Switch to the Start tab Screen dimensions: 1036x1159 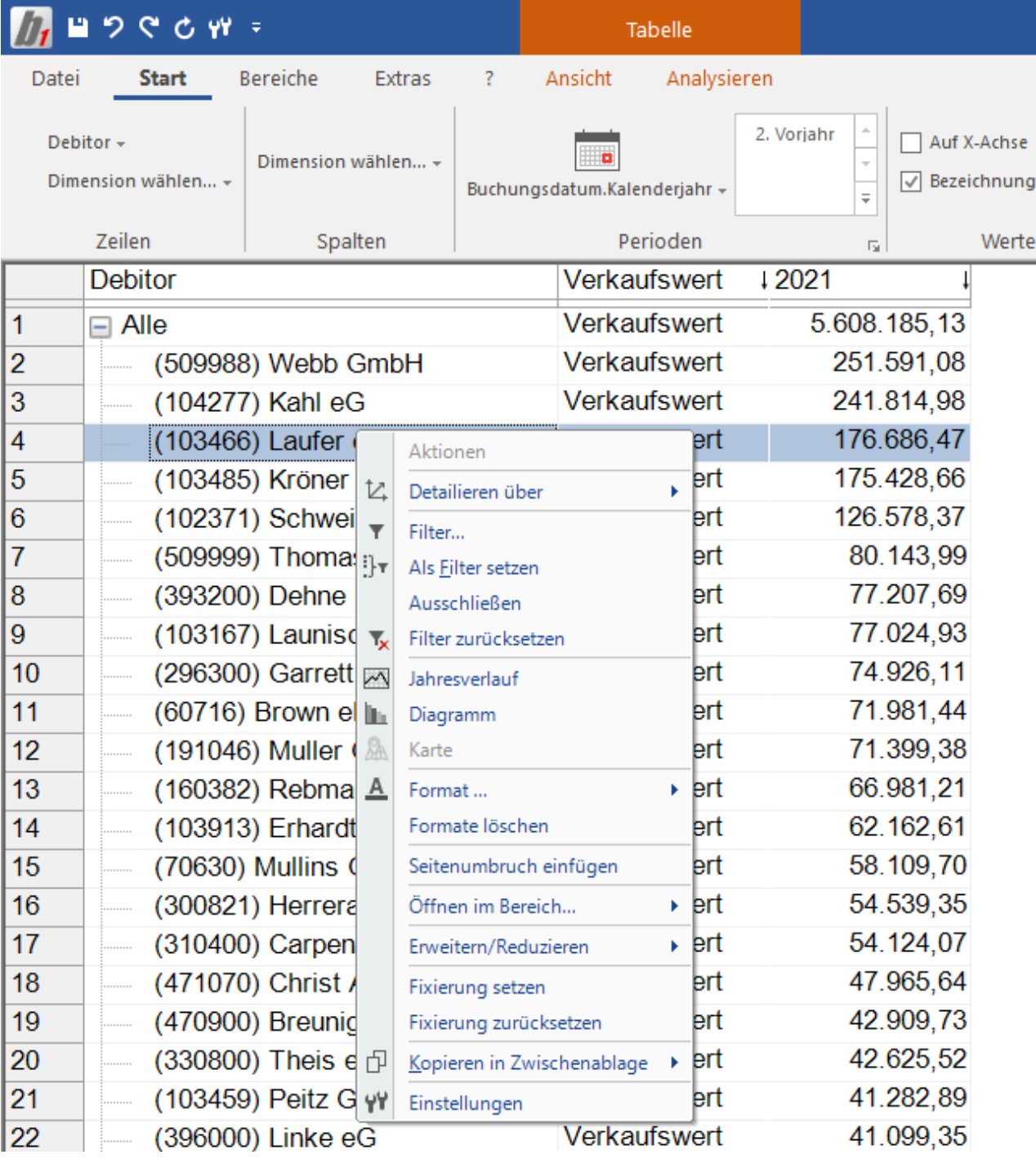(163, 78)
